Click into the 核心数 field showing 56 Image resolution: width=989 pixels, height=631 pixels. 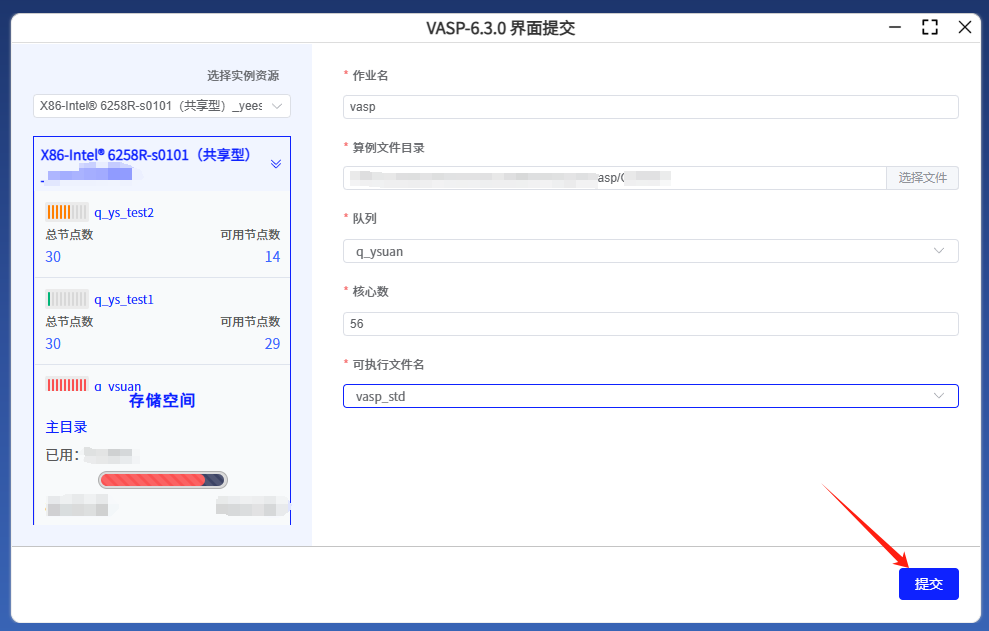[650, 324]
